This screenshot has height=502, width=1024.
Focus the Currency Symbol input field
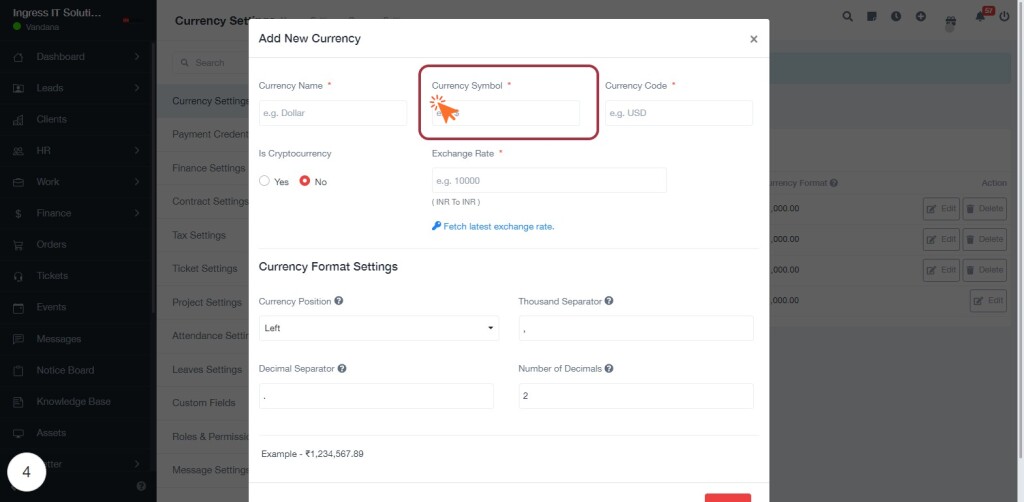click(x=505, y=113)
